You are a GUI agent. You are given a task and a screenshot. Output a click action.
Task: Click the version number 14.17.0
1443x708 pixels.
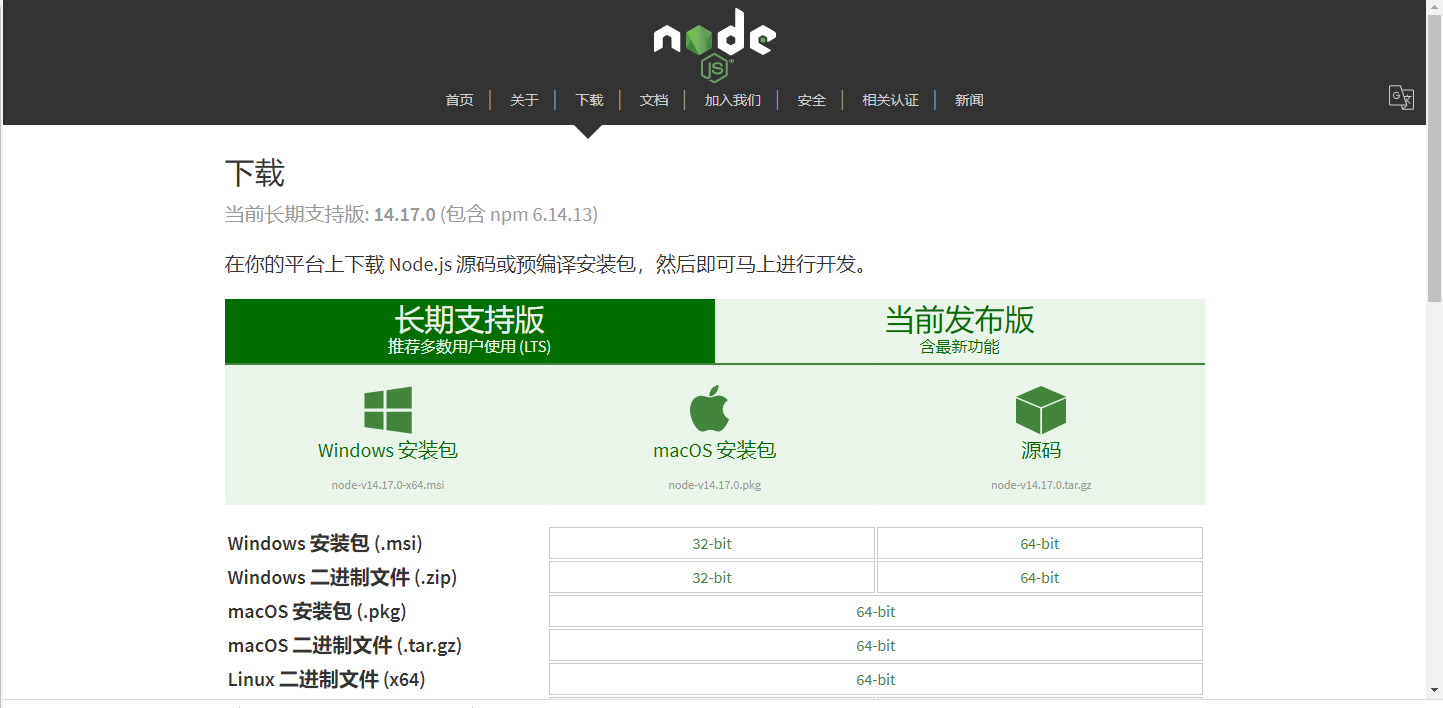pyautogui.click(x=405, y=214)
